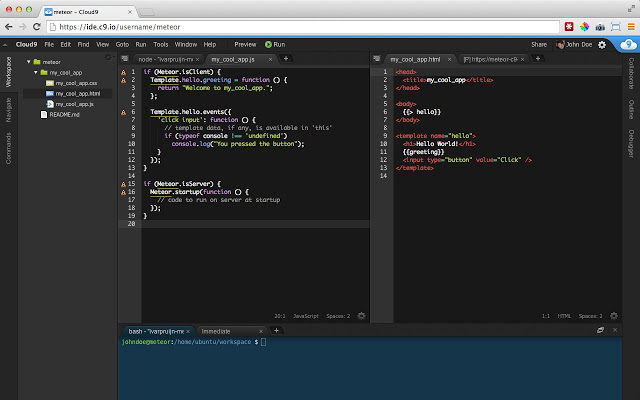Toggle the Navigate side panel
Screen dimensions: 640x400
[9, 110]
